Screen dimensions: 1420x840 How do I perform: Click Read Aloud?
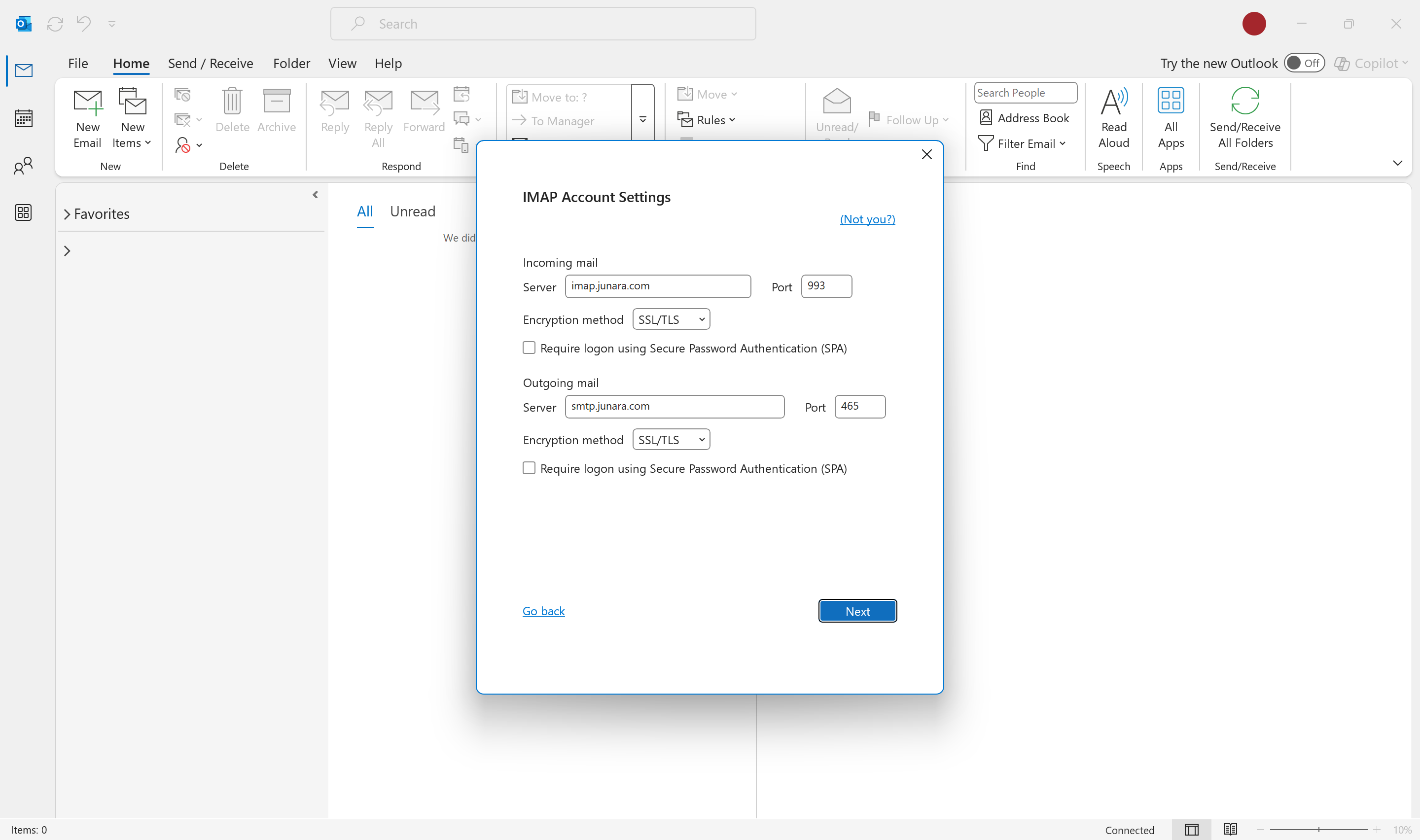1113,118
